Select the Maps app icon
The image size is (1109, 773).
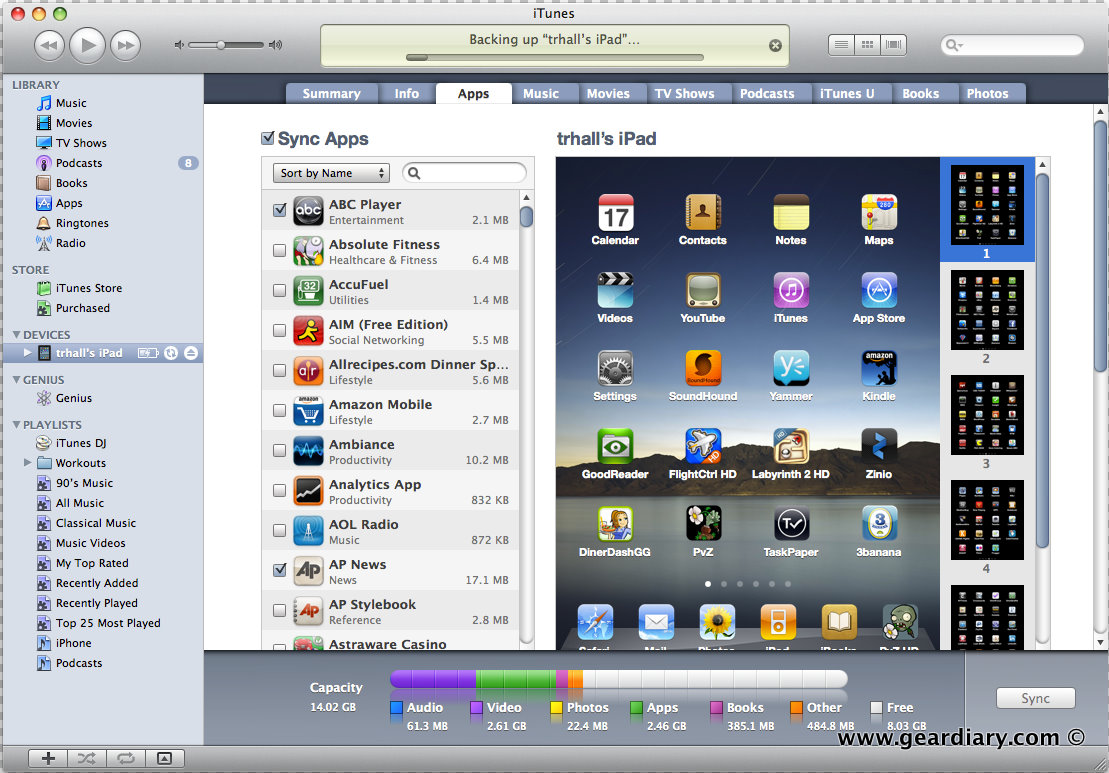click(879, 212)
